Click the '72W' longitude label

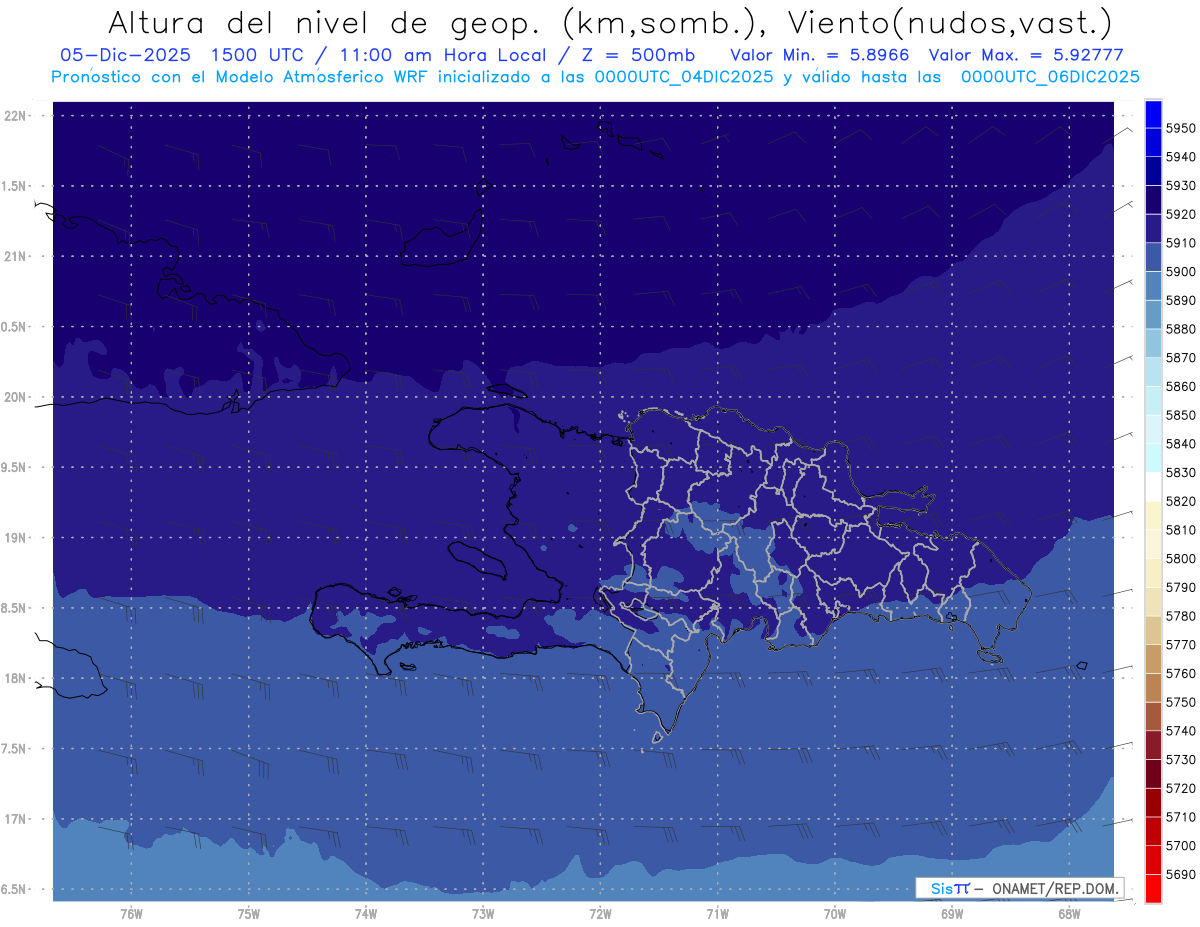coord(600,913)
